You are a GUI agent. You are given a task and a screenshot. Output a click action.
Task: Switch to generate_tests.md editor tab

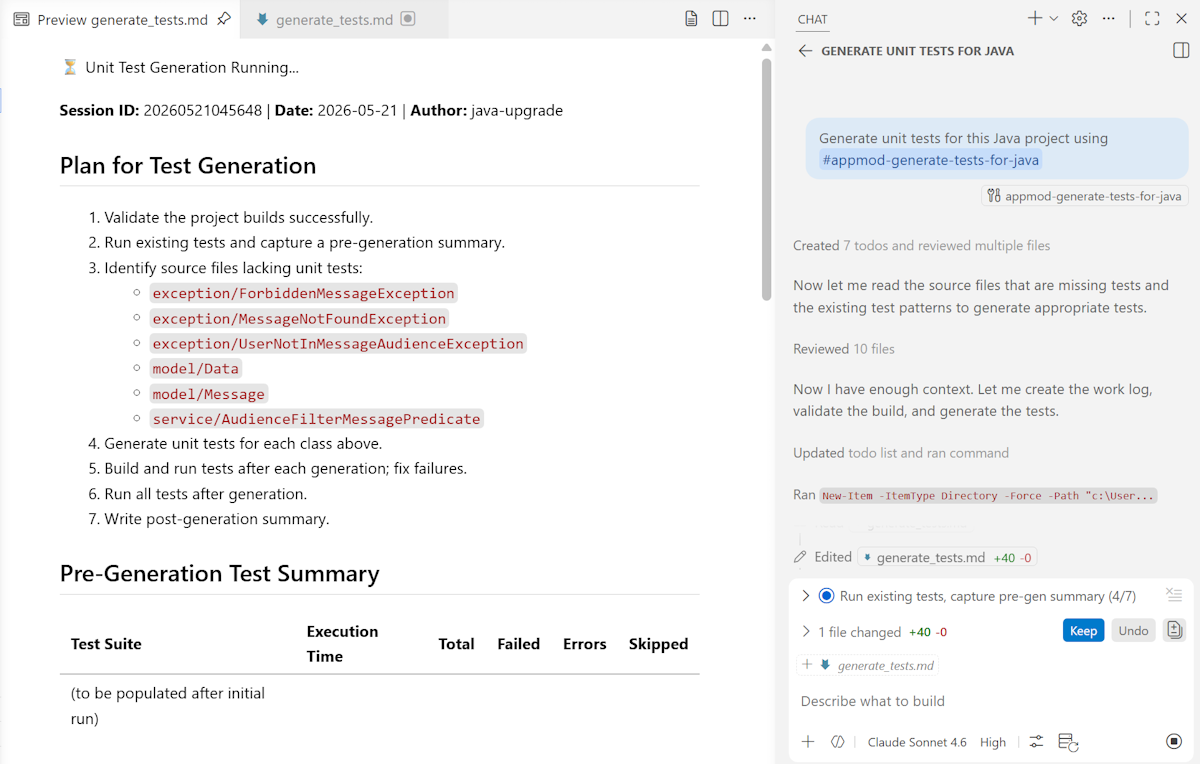(333, 19)
